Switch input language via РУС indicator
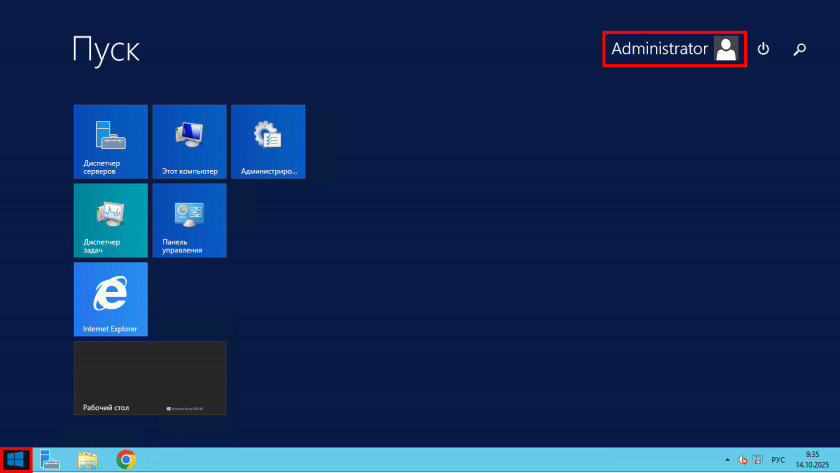 coord(778,460)
